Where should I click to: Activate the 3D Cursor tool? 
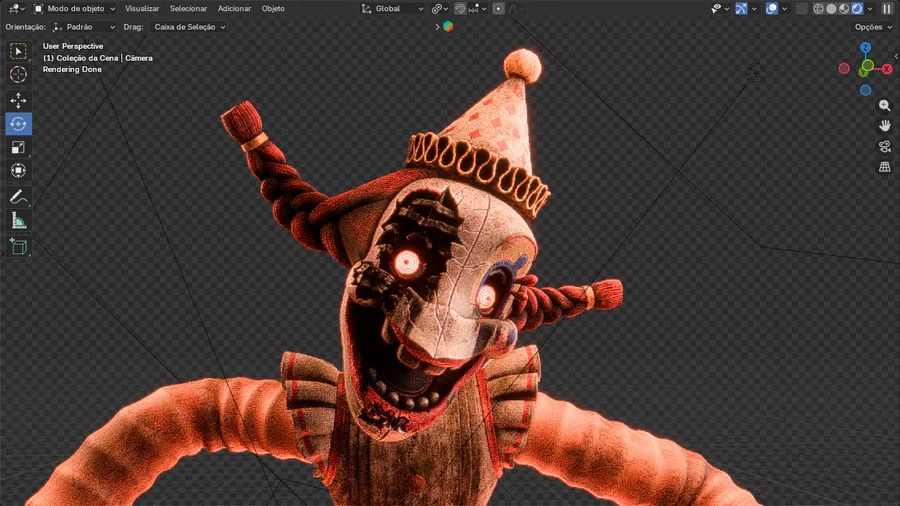(x=18, y=75)
